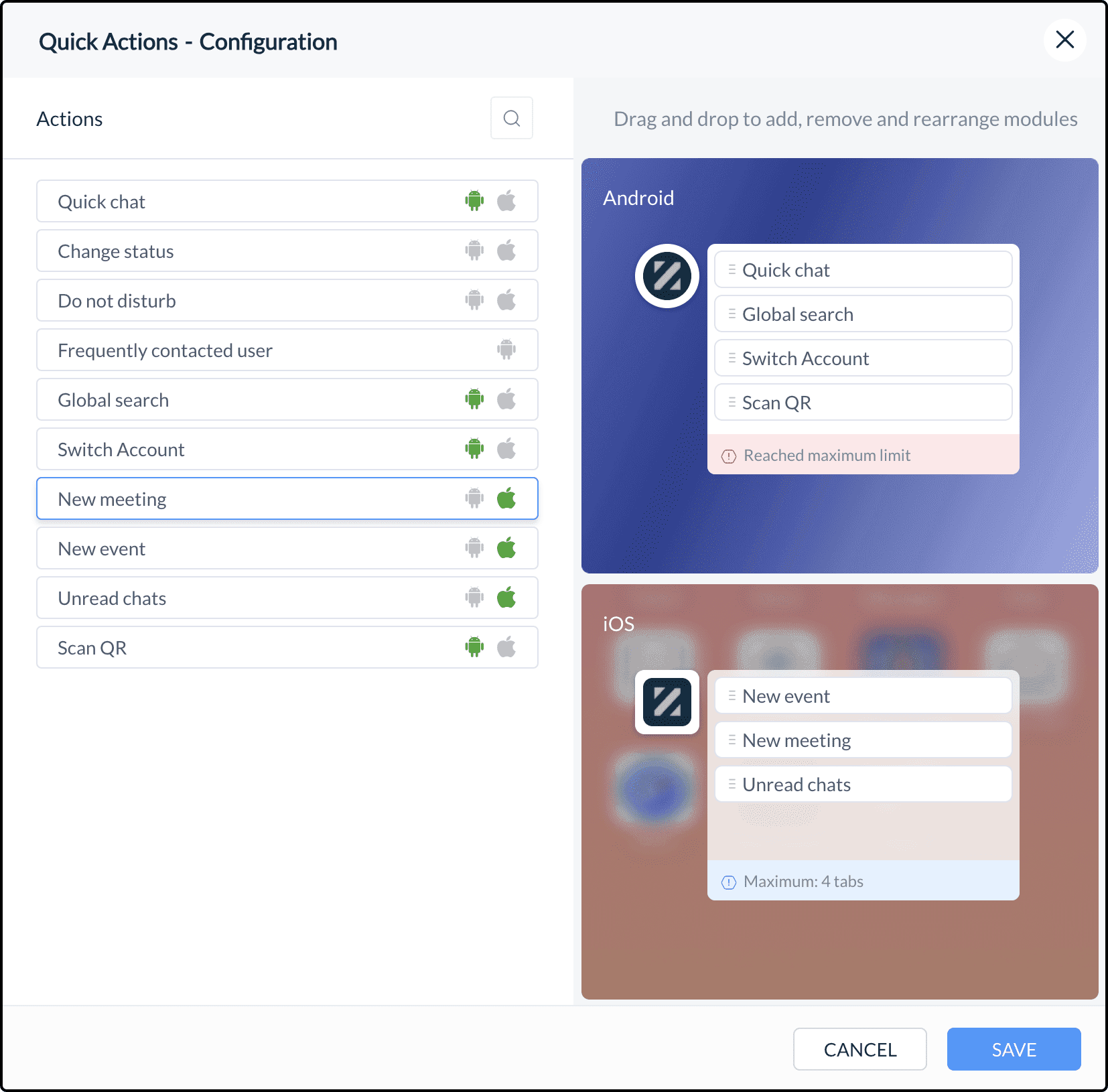Select New meeting in the Actions list
Image resolution: width=1108 pixels, height=1092 pixels.
click(287, 498)
